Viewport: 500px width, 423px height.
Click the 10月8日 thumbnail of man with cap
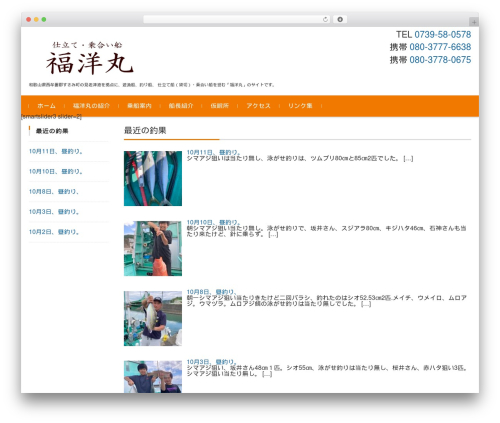153,318
